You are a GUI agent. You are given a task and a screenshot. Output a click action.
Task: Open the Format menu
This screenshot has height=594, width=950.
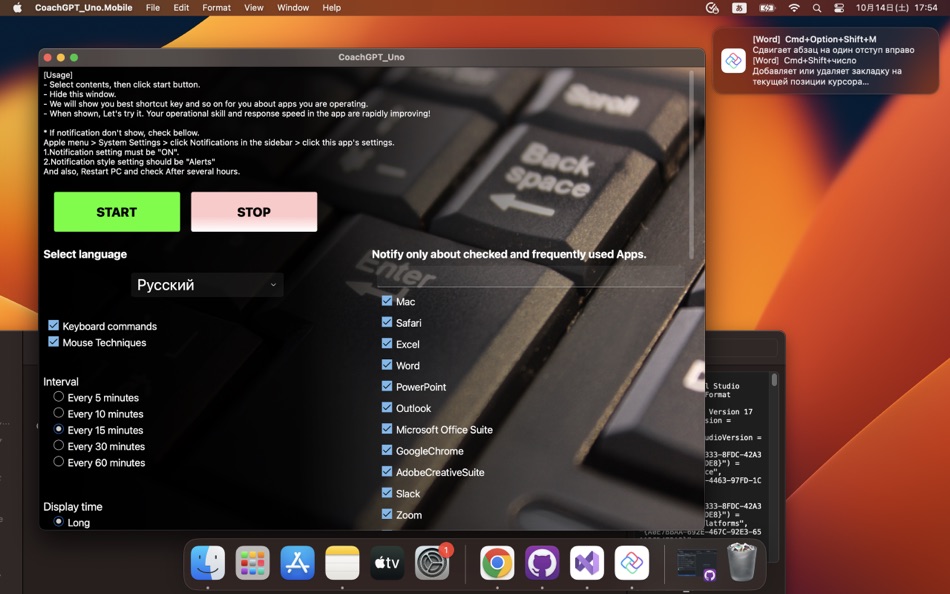point(216,8)
